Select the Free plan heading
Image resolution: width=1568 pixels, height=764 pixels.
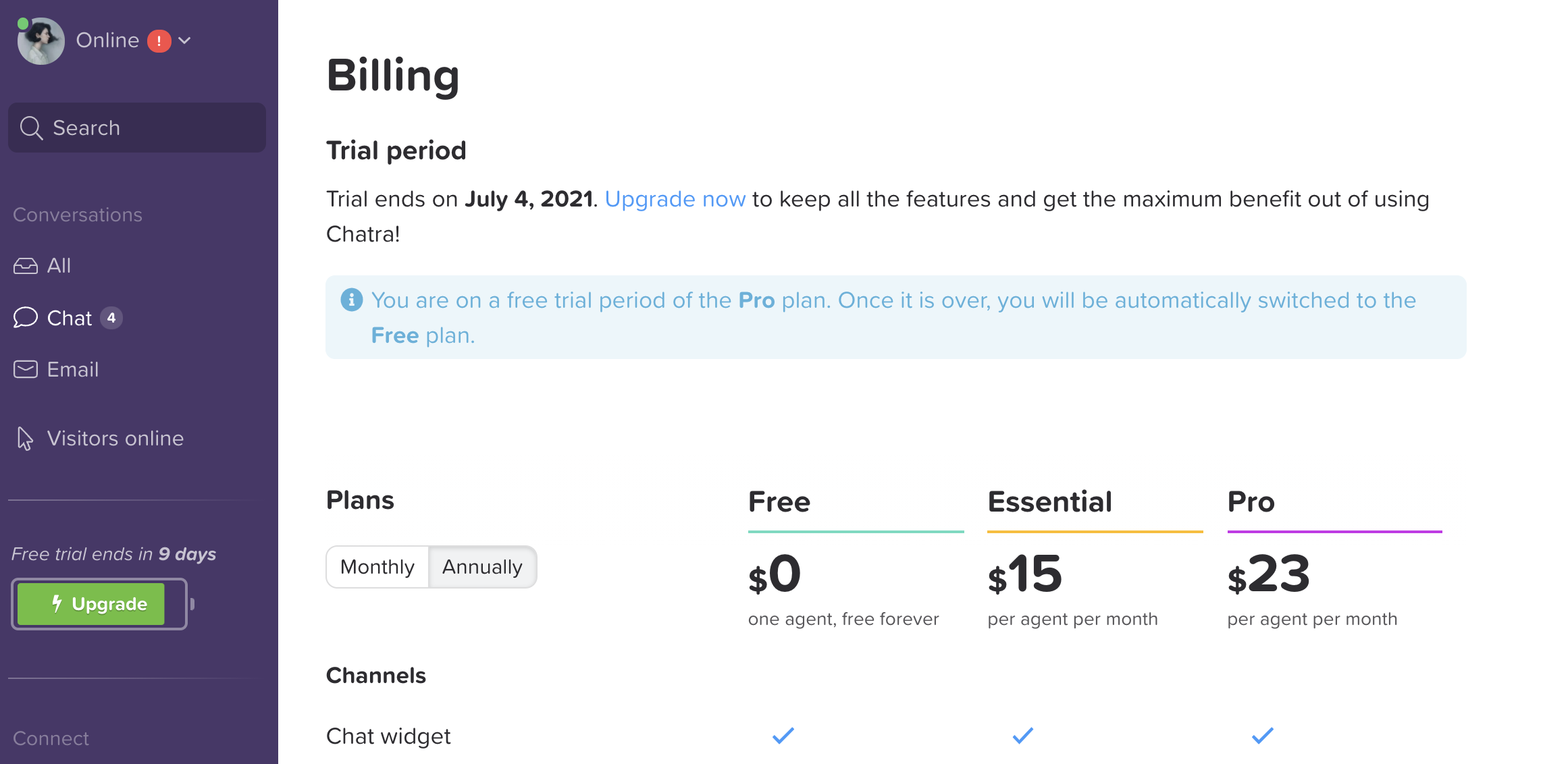pyautogui.click(x=779, y=501)
